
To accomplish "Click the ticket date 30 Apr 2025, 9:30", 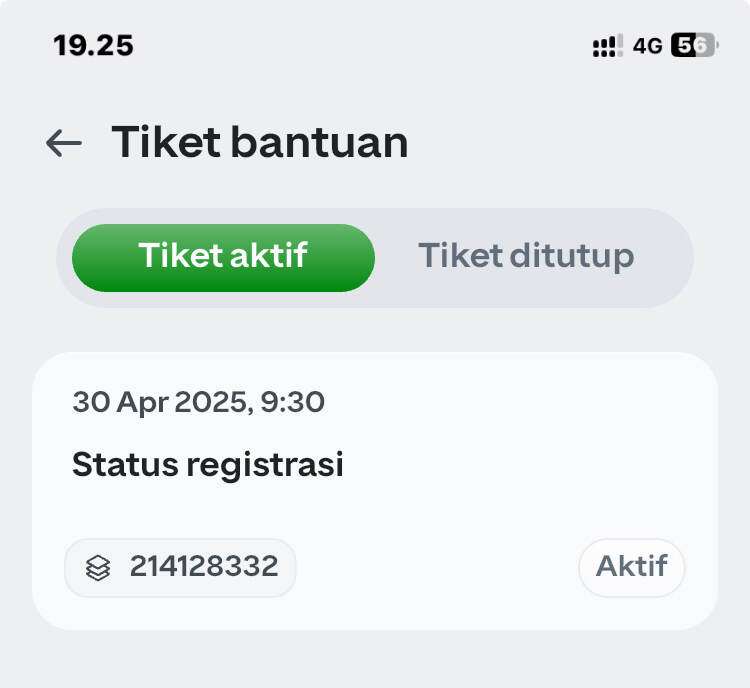I will tap(199, 401).
